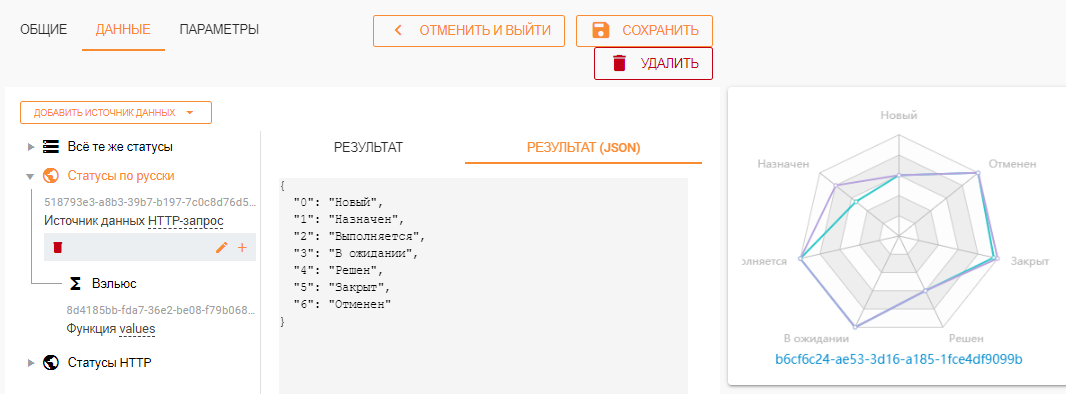Click the JSON line "2": "Выполняется"
The width and height of the screenshot is (1066, 394).
359,236
